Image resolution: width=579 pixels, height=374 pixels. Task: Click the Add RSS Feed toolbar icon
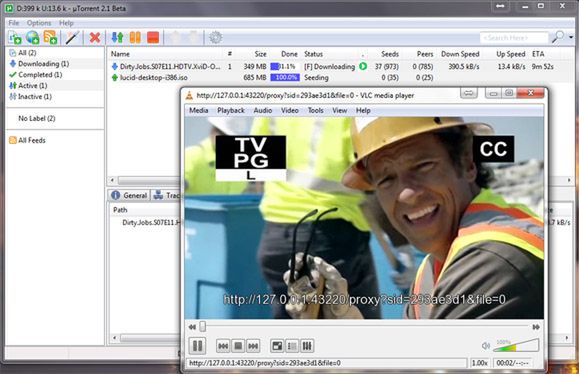coord(51,37)
